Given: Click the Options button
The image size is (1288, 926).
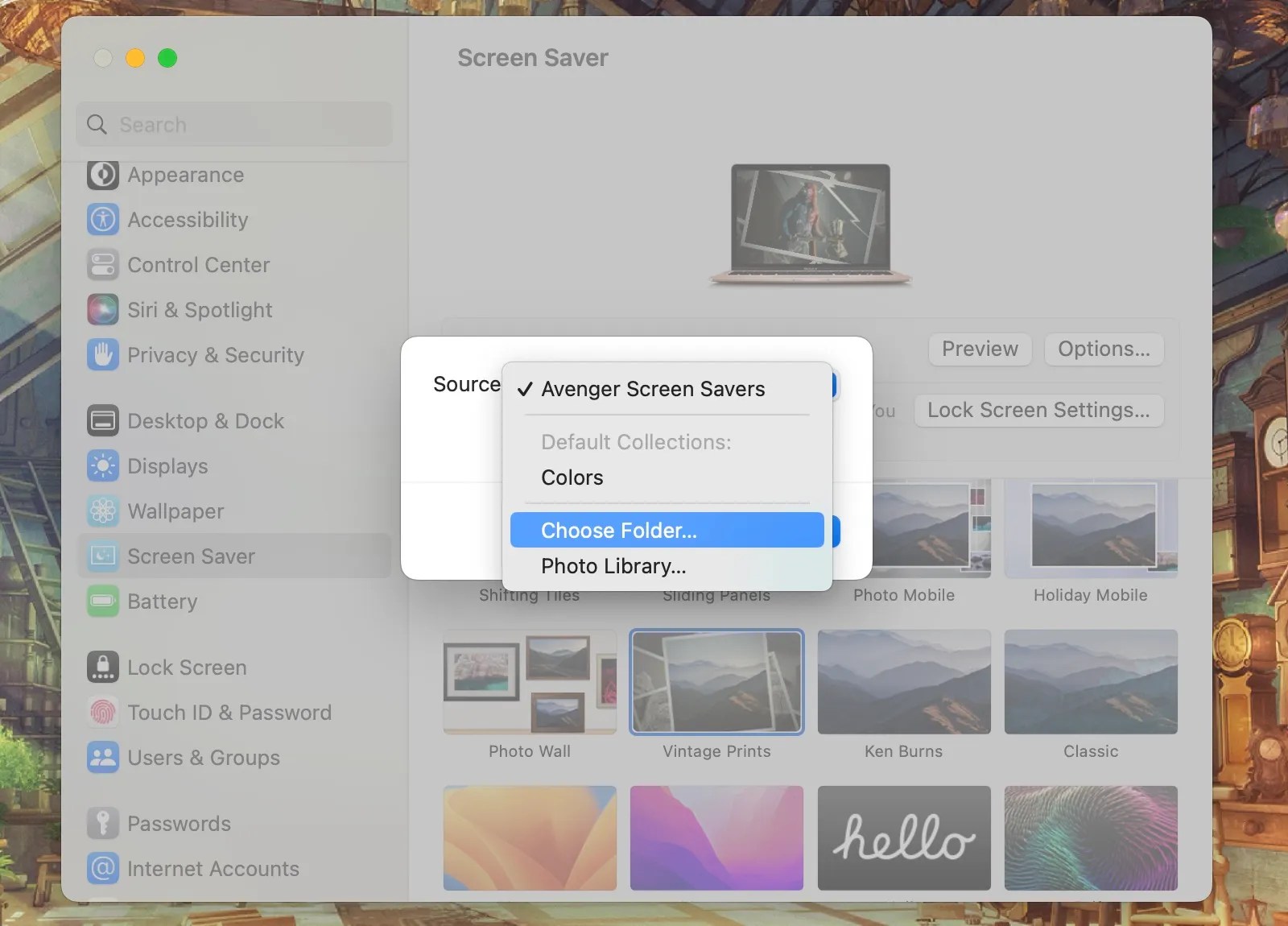Looking at the screenshot, I should (1103, 349).
